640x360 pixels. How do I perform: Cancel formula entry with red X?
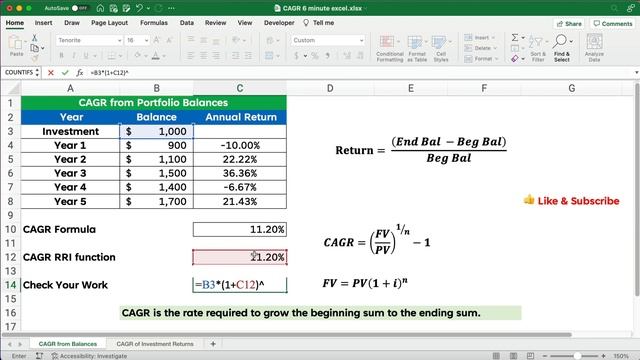tap(51, 73)
